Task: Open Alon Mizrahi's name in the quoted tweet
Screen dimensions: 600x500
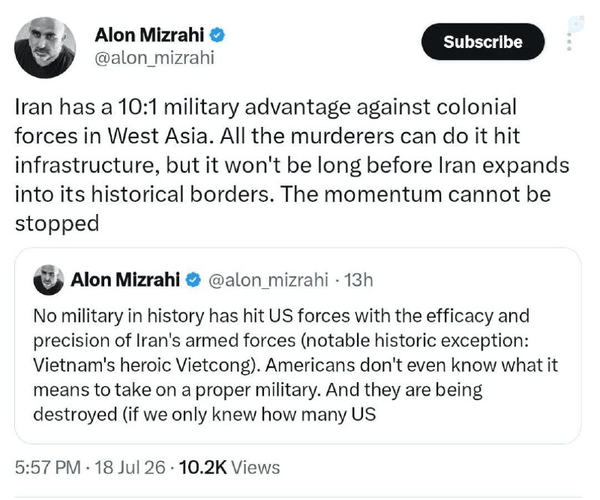Action: [x=125, y=280]
